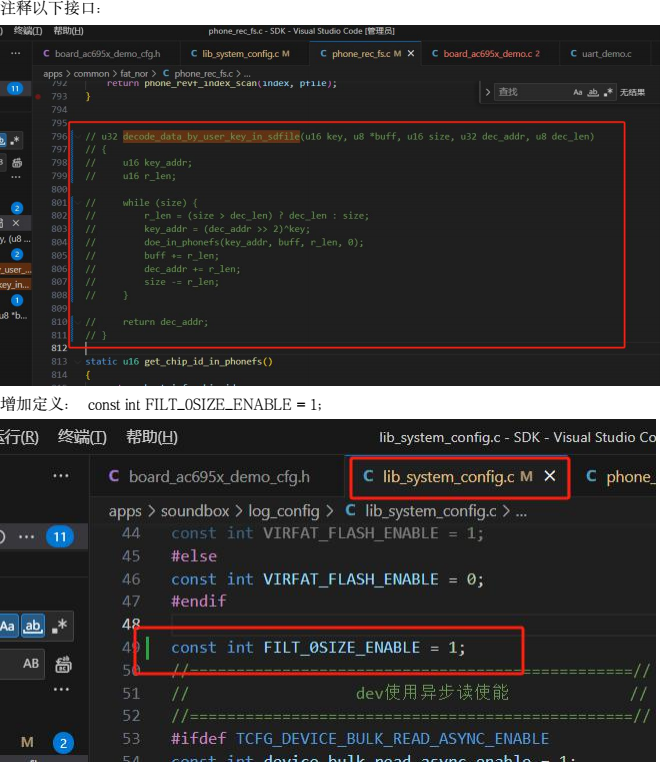Collapse the fold at line 810
This screenshot has width=660, height=762.
77,322
